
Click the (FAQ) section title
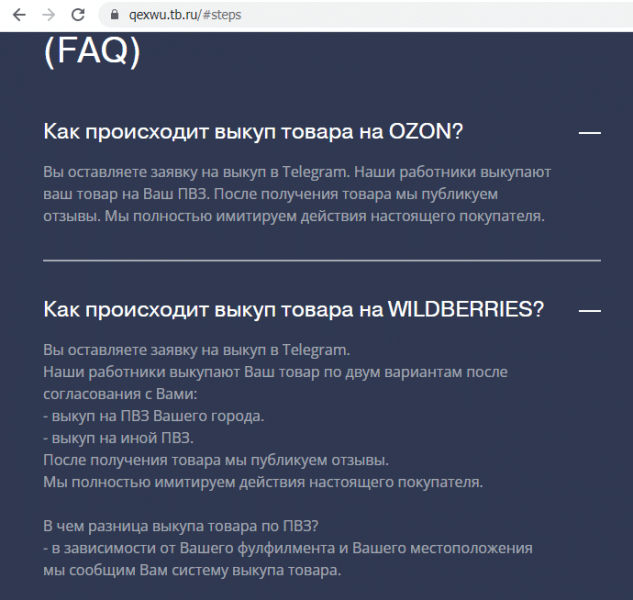pos(92,51)
